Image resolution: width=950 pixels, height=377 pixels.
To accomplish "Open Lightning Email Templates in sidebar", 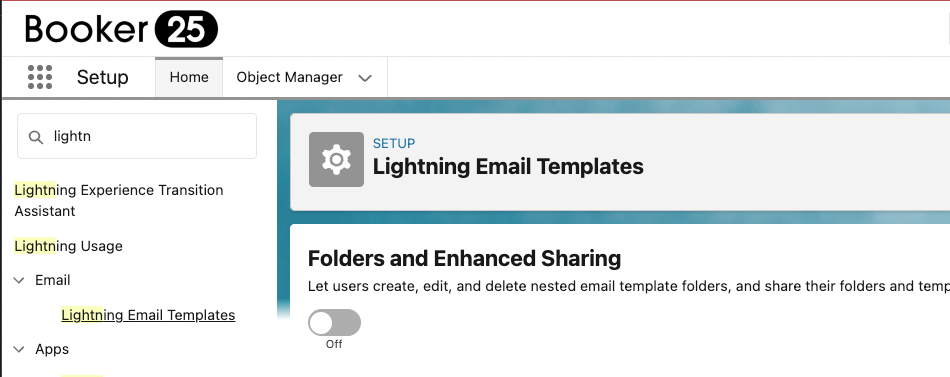I will (148, 315).
